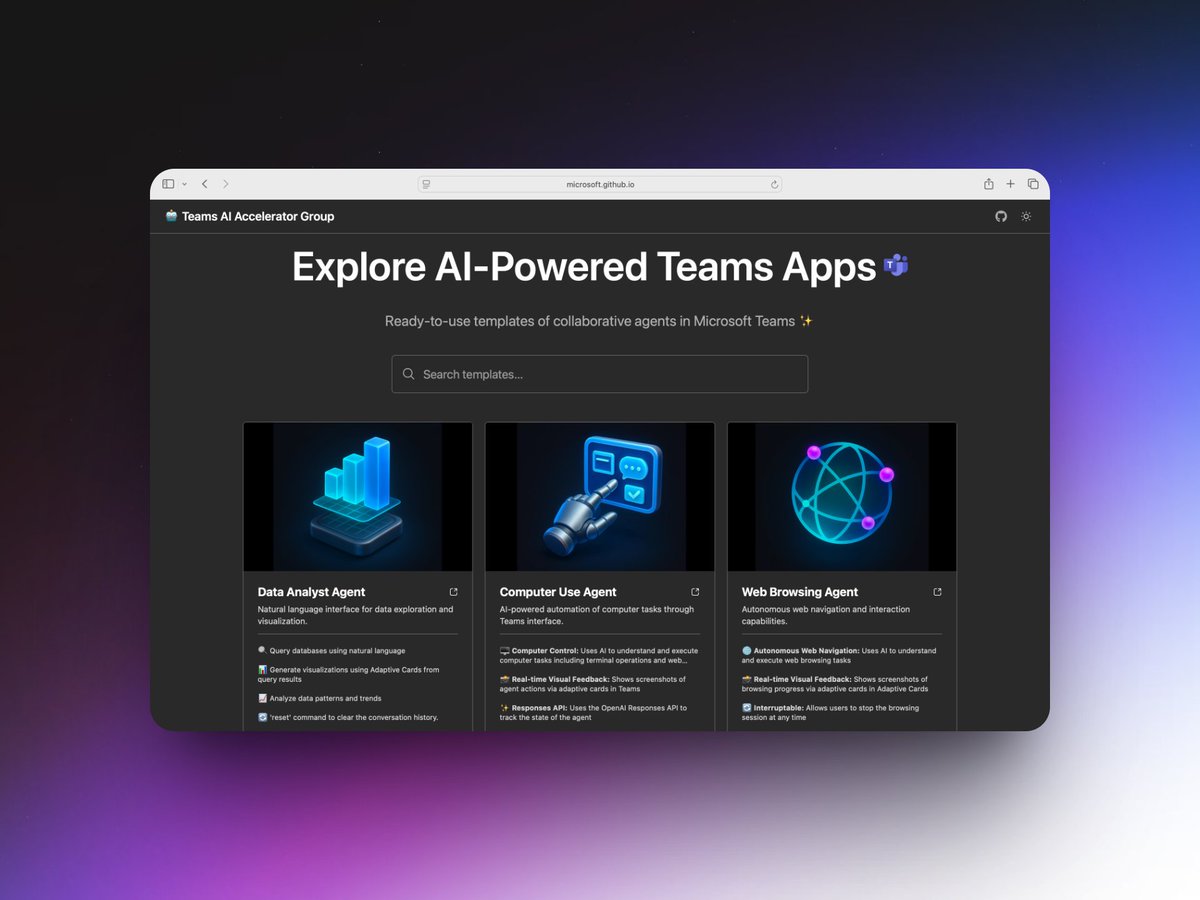The image size is (1200, 900).
Task: Go back with the browser back arrow
Action: point(204,184)
